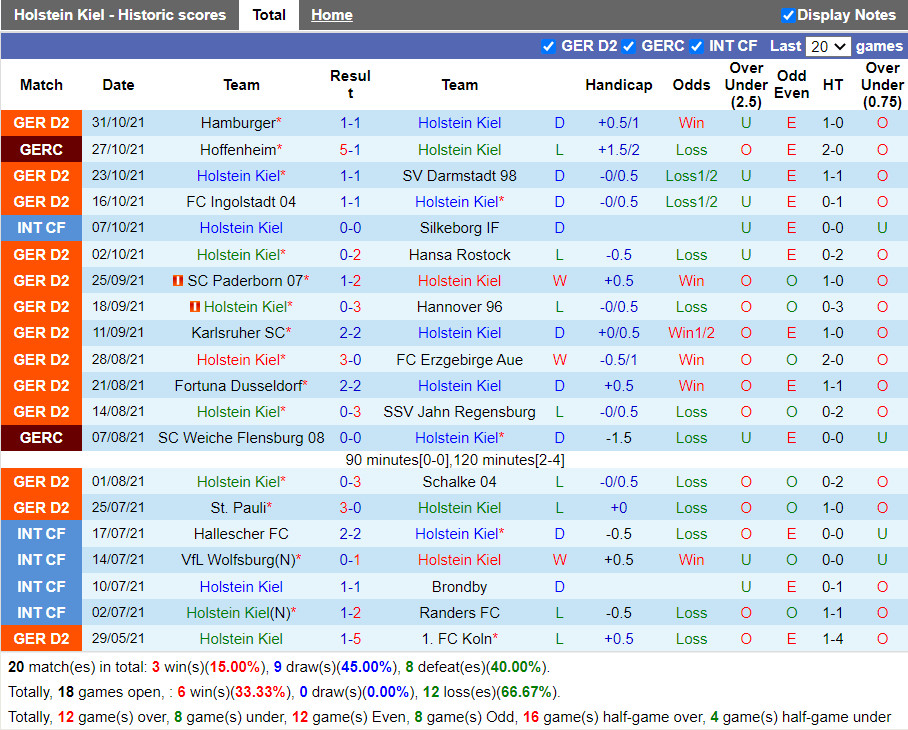Disable the INT CF filter checkbox
The width and height of the screenshot is (908, 730).
point(696,46)
